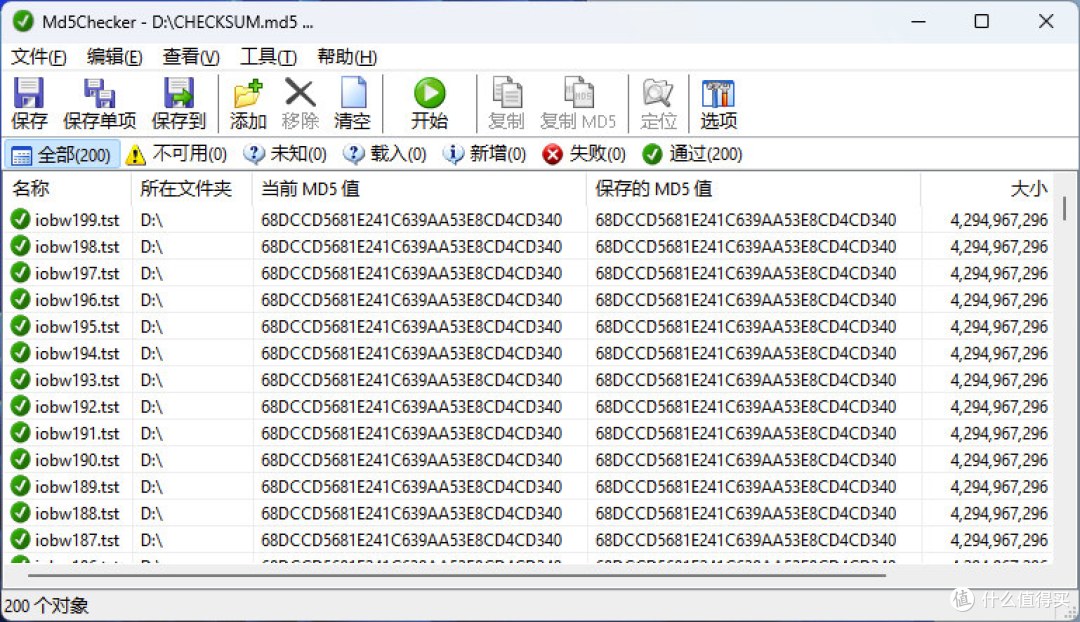Viewport: 1080px width, 622px height.
Task: Select the file iobw196.tst
Action: 76,300
